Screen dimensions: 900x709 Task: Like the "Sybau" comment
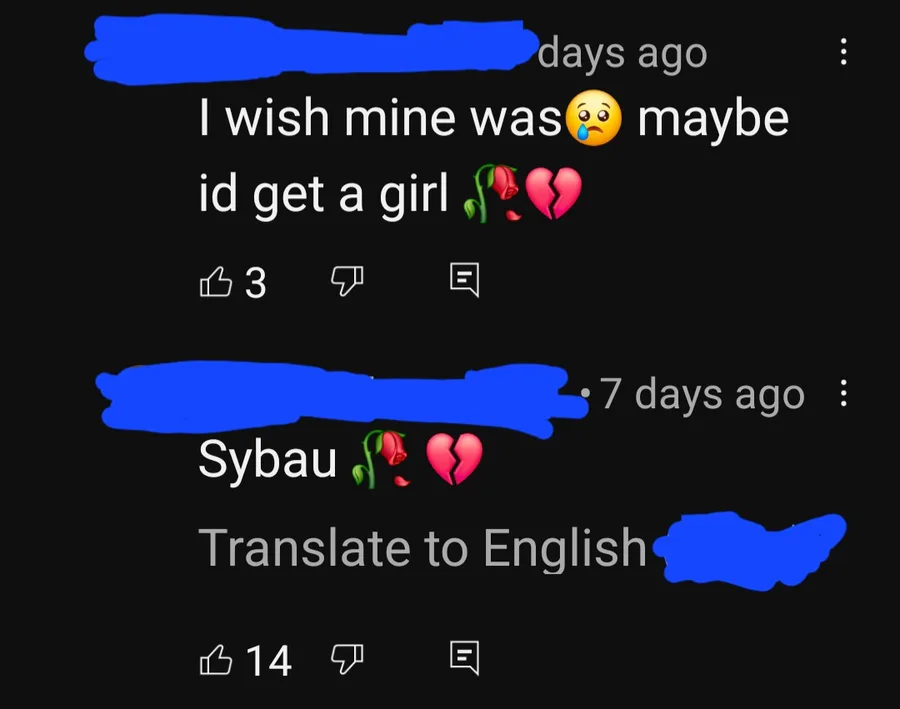pos(216,660)
